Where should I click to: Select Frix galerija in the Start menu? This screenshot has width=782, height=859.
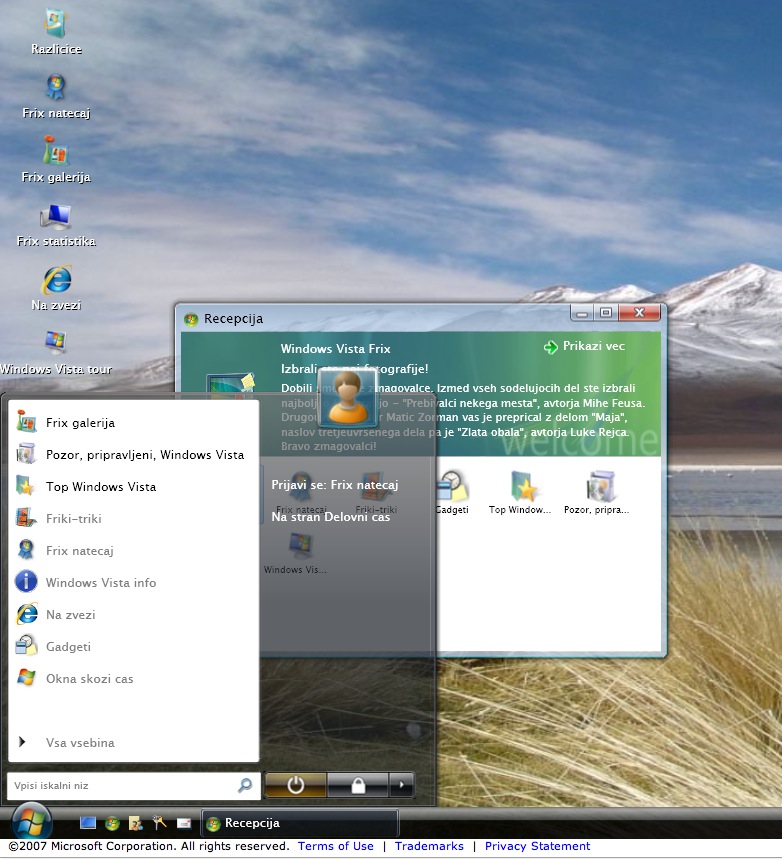click(134, 423)
